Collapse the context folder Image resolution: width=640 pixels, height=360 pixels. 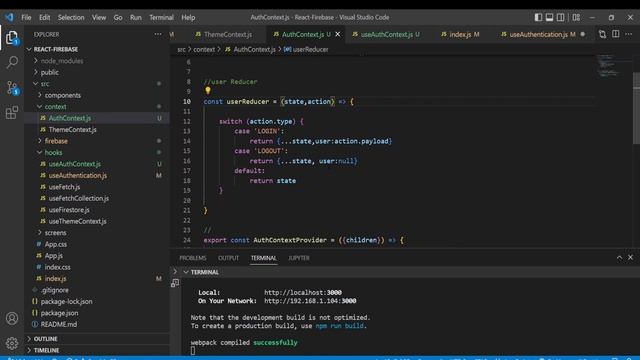tap(97, 107)
